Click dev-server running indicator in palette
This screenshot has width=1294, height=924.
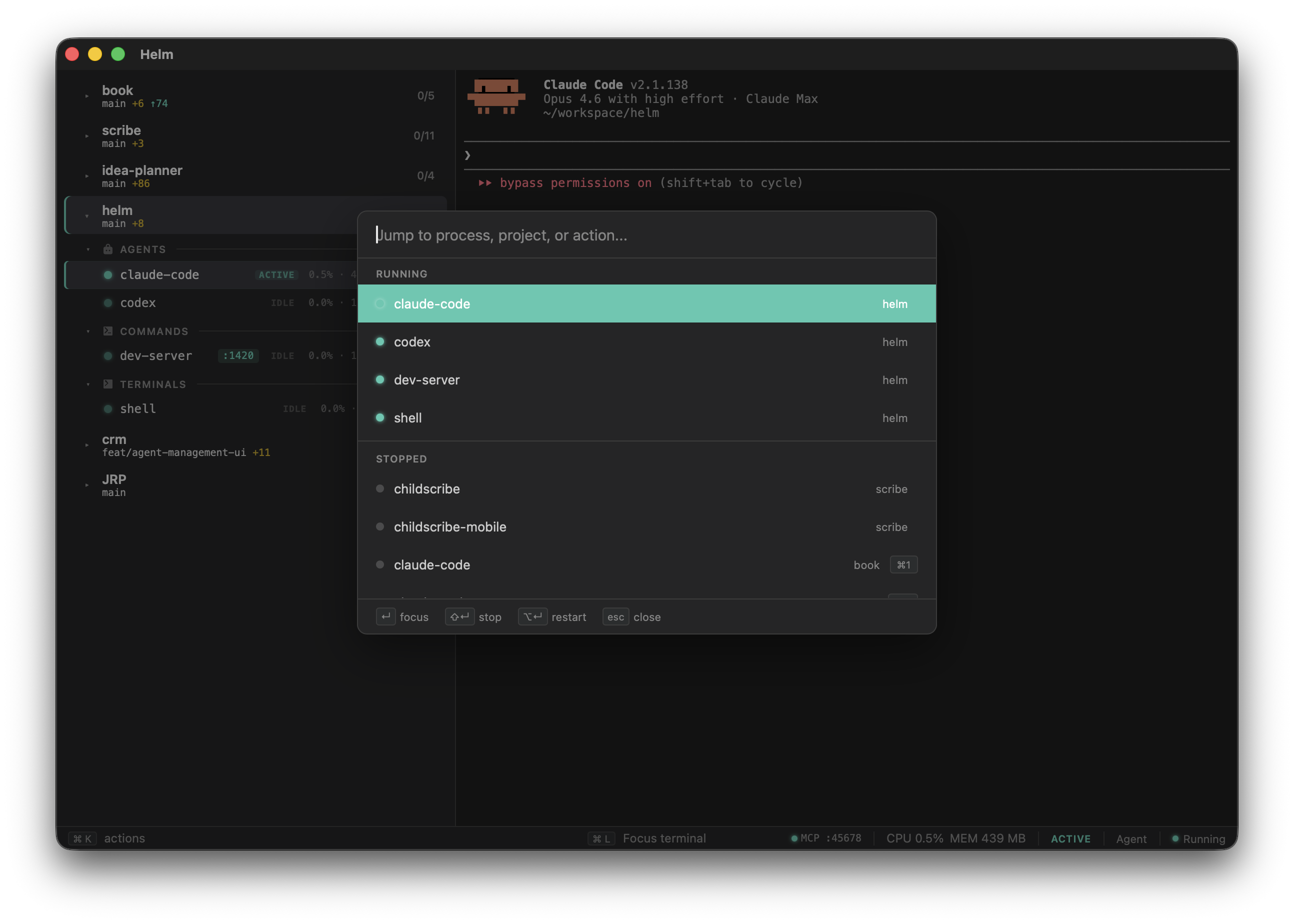pyautogui.click(x=380, y=379)
